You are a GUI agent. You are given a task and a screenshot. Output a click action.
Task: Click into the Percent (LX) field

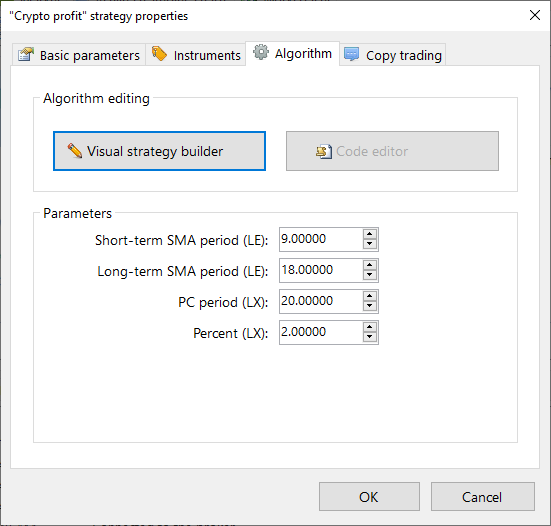[321, 332]
